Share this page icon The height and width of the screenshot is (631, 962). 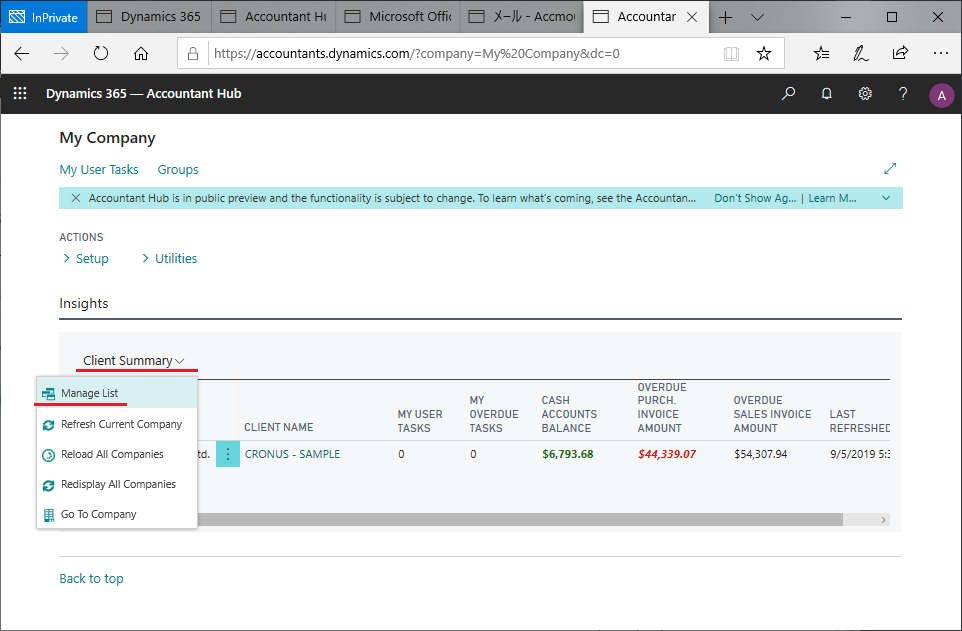point(900,53)
